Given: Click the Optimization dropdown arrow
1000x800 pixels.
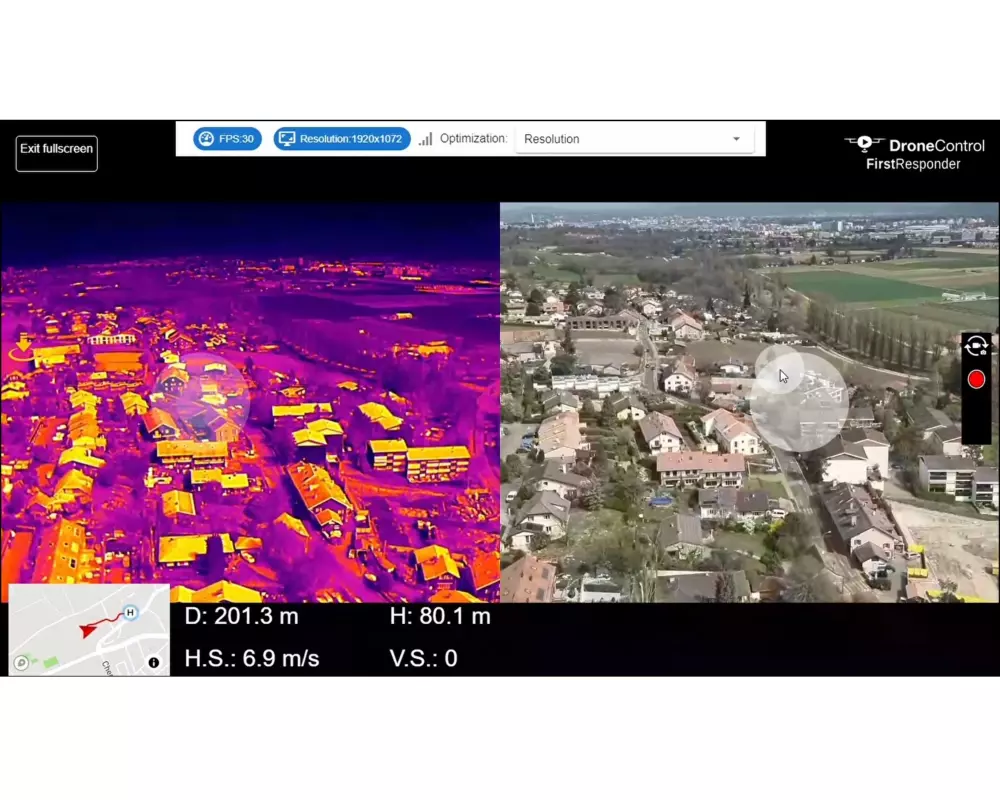Looking at the screenshot, I should (737, 139).
